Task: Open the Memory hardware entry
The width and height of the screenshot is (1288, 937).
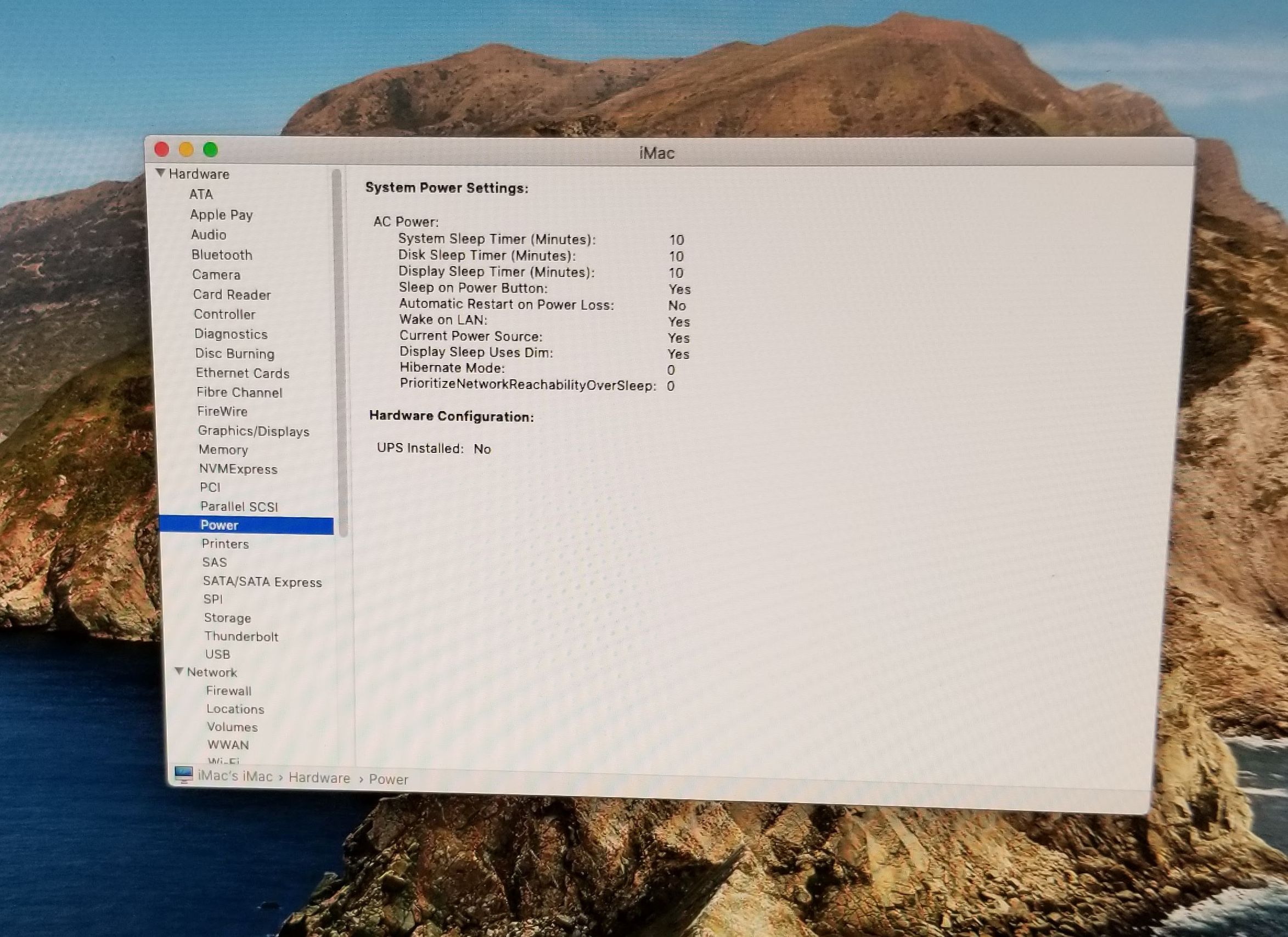Action: coord(223,450)
